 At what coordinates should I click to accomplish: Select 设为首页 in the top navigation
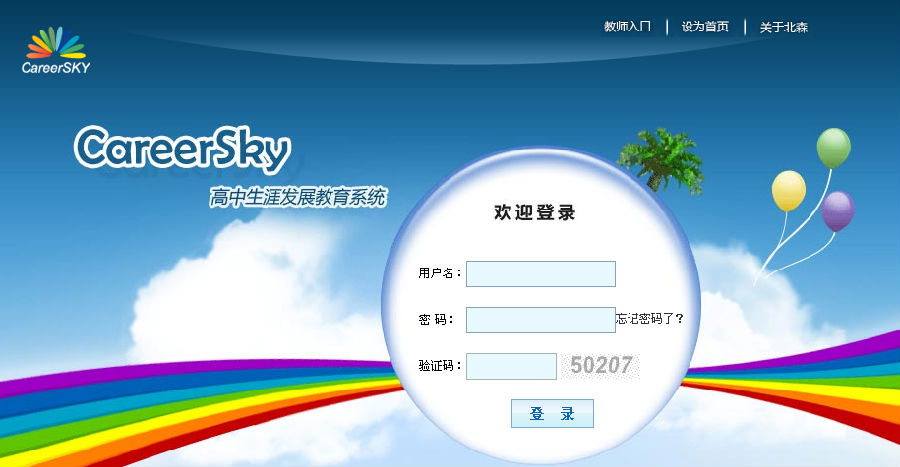pos(705,26)
